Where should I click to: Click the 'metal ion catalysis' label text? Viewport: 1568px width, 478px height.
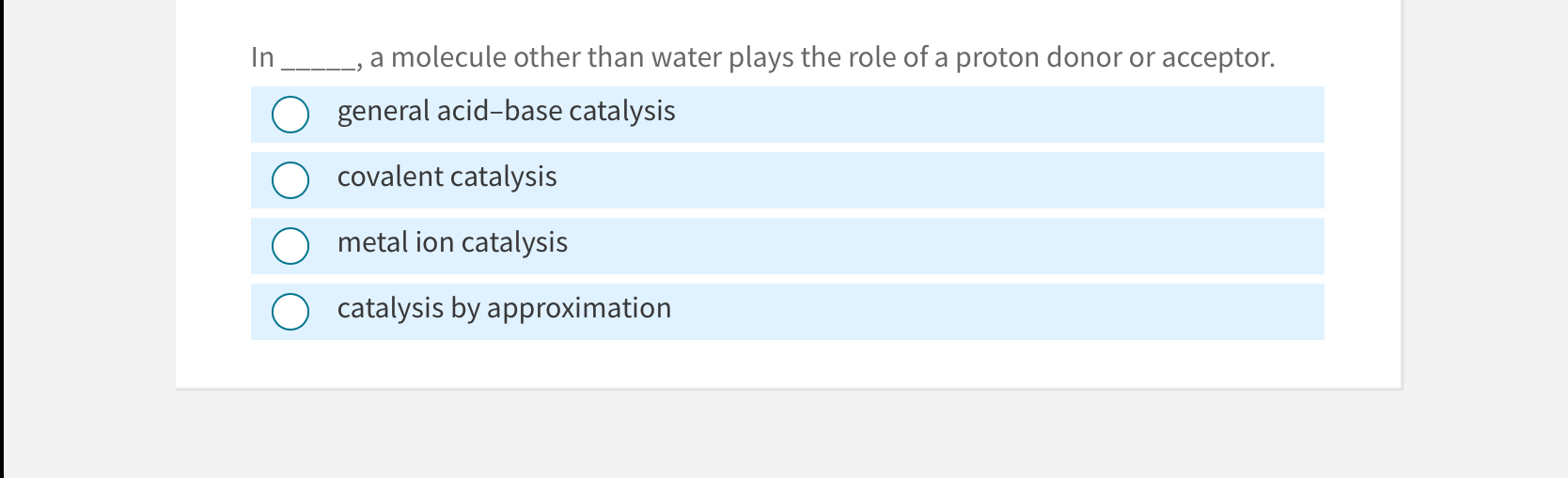[x=452, y=243]
